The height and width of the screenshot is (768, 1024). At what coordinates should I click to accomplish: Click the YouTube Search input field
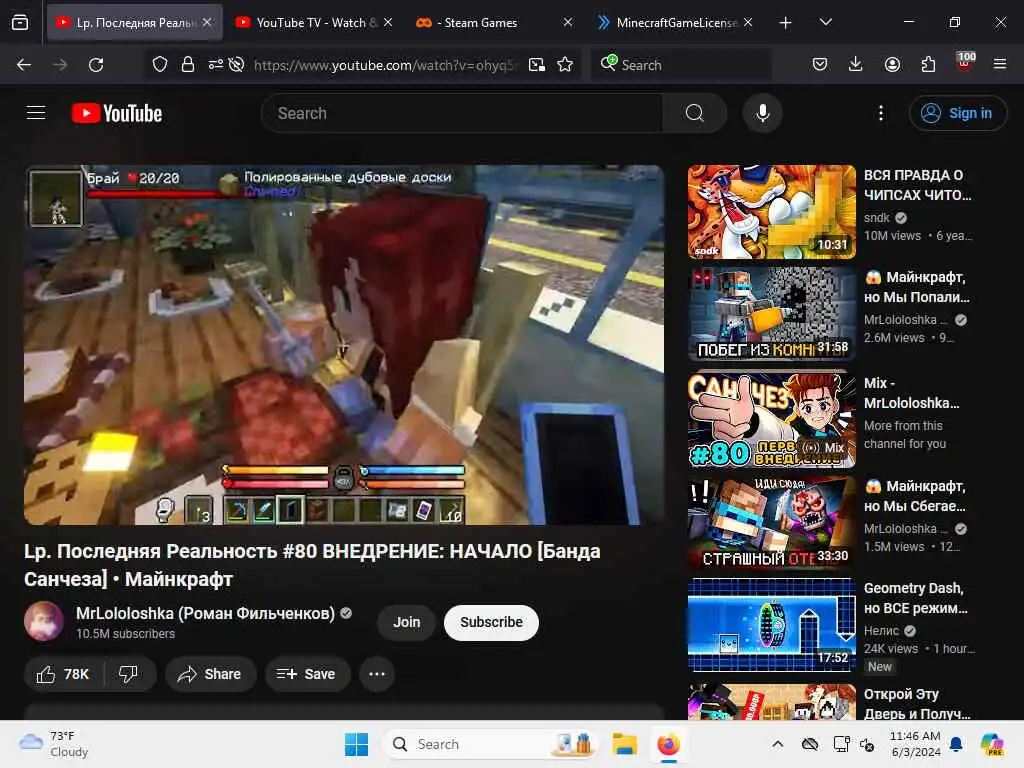[462, 113]
